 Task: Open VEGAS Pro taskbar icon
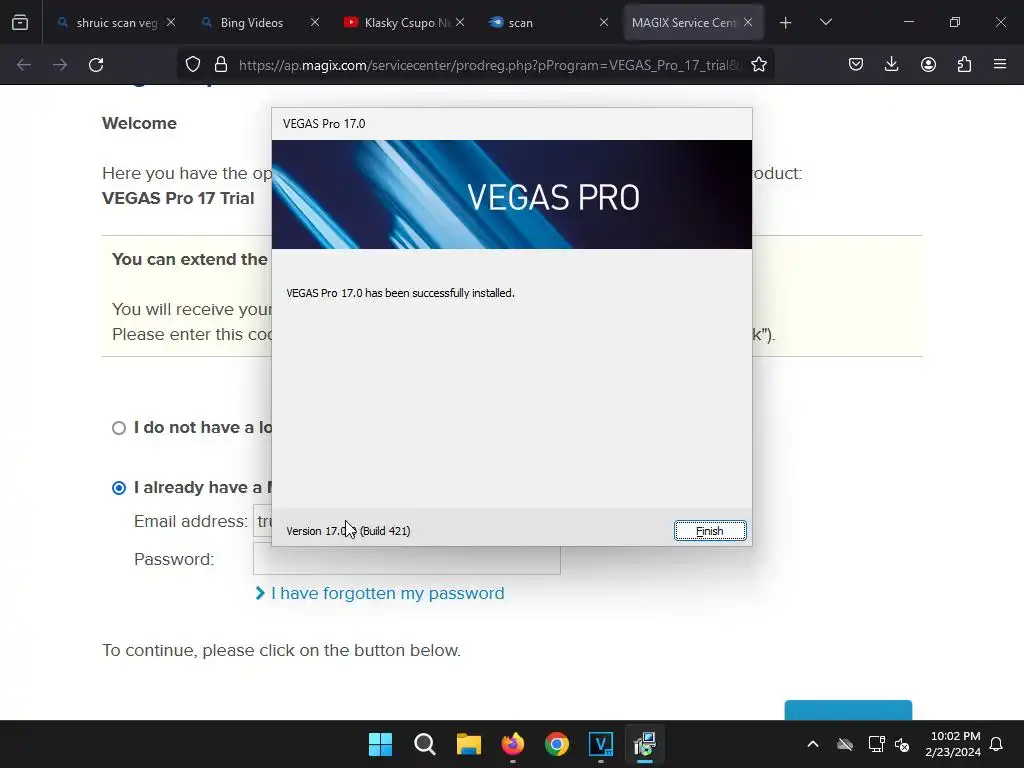coord(601,744)
